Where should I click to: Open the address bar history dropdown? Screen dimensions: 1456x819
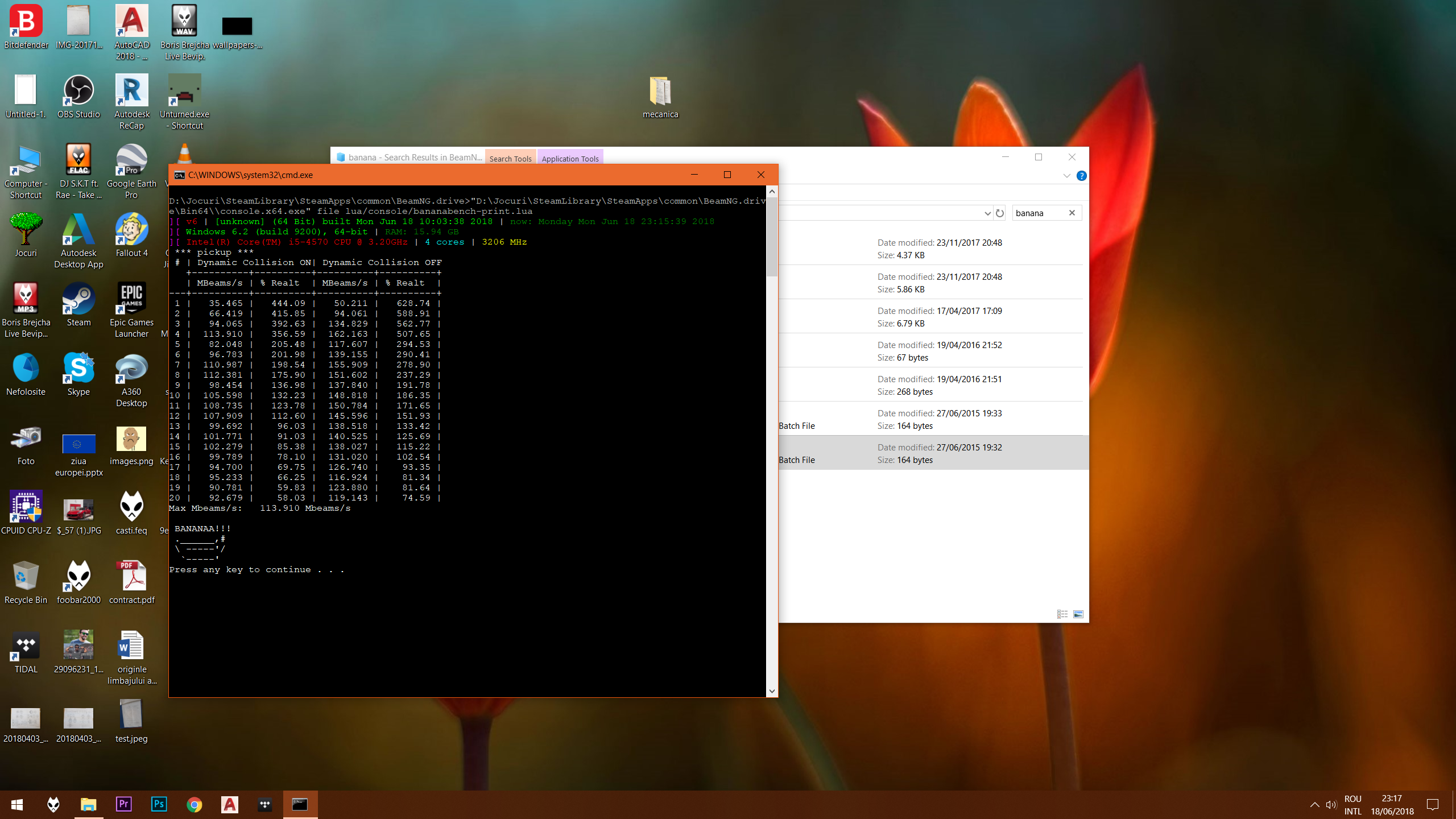click(x=987, y=213)
